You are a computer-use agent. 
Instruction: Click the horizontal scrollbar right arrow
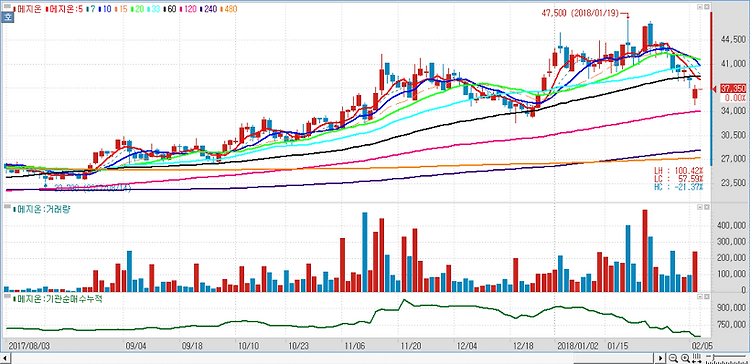[x=660, y=358]
